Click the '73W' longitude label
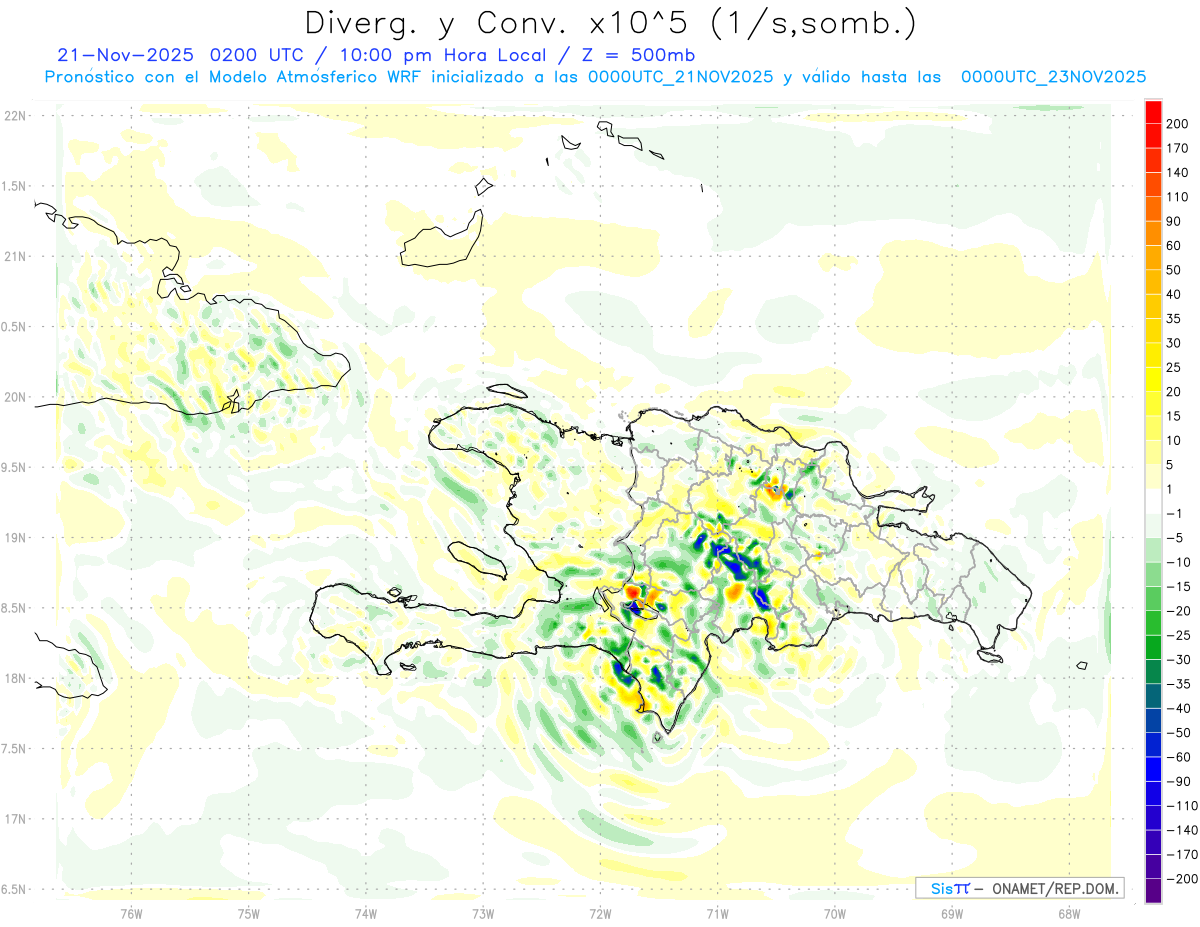Image resolution: width=1200 pixels, height=927 pixels. [483, 913]
